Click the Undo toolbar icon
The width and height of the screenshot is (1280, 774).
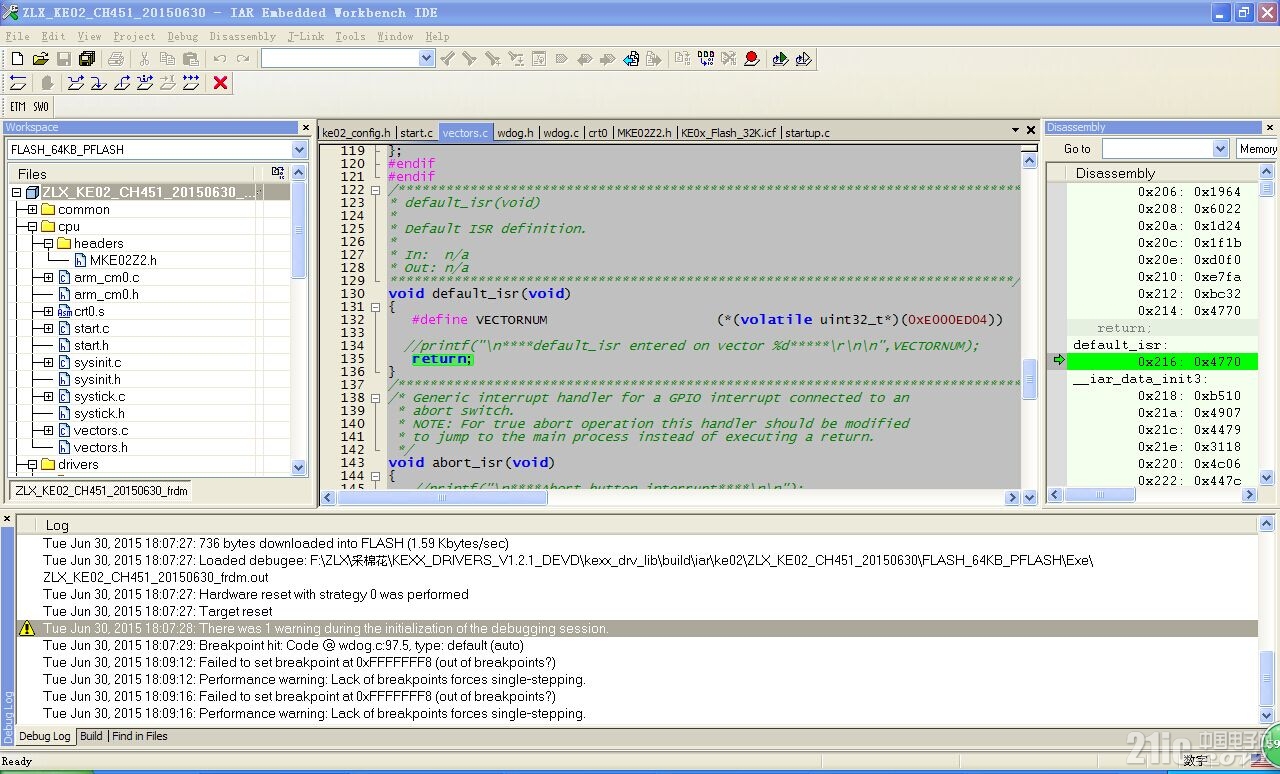click(x=220, y=59)
